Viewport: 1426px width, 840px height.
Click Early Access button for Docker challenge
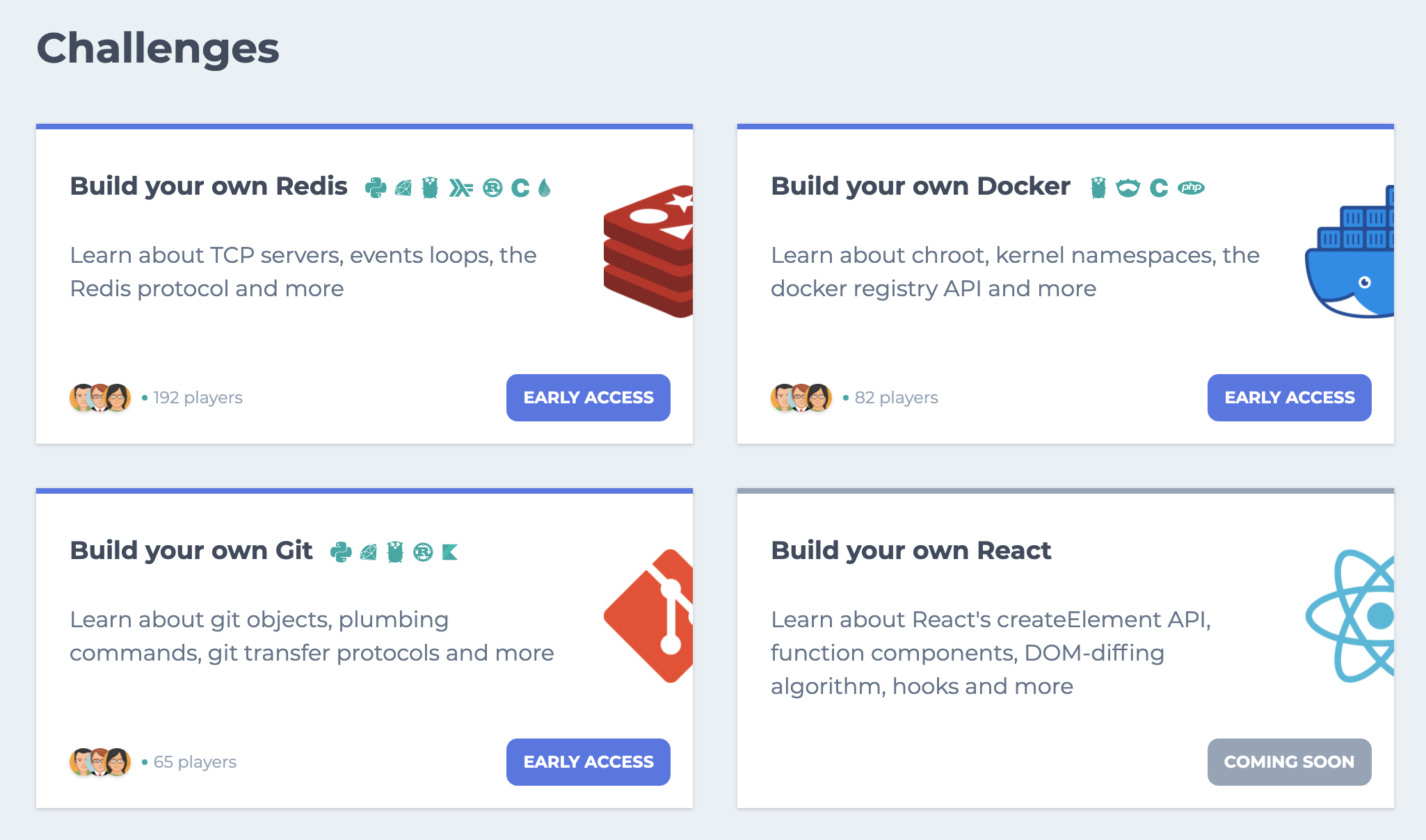click(1289, 398)
